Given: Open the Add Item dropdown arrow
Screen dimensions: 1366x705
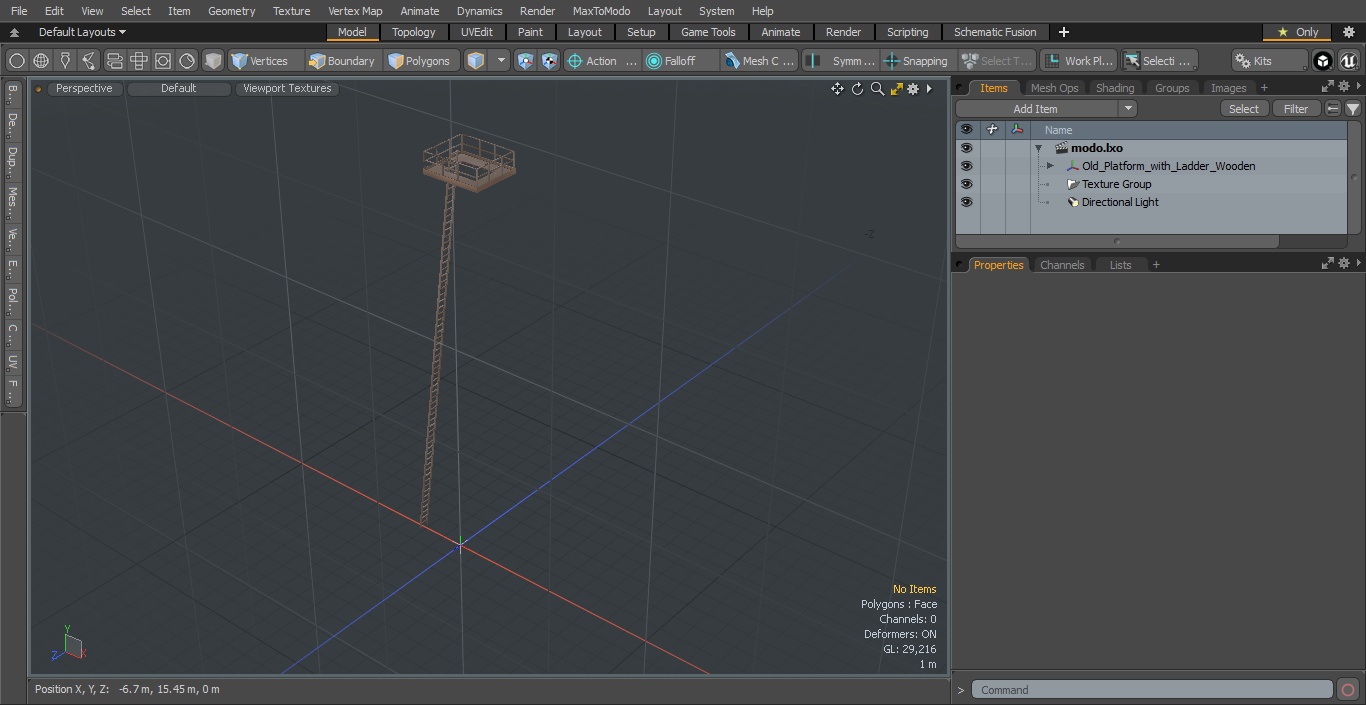Looking at the screenshot, I should [x=1128, y=109].
